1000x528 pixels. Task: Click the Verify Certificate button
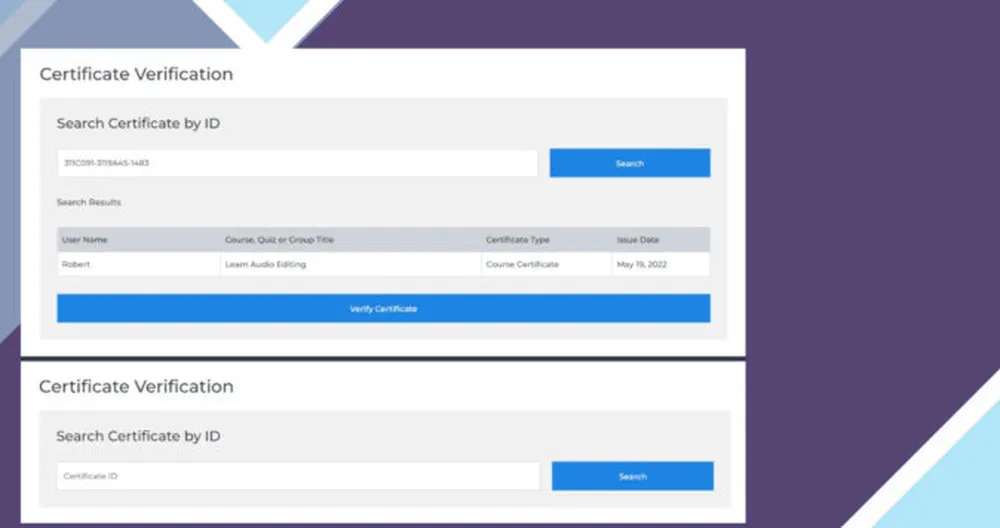(383, 308)
